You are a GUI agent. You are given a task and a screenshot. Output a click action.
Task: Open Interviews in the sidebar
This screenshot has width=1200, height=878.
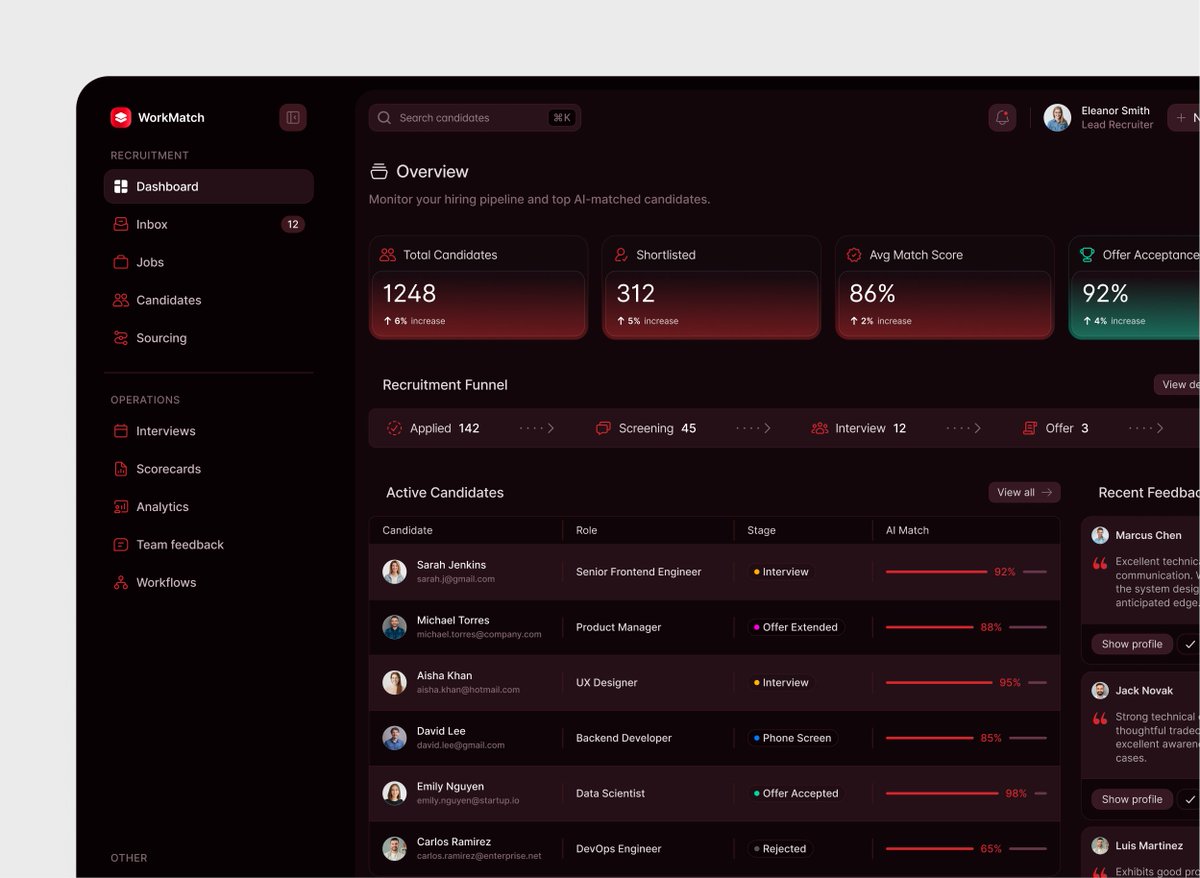pyautogui.click(x=209, y=431)
